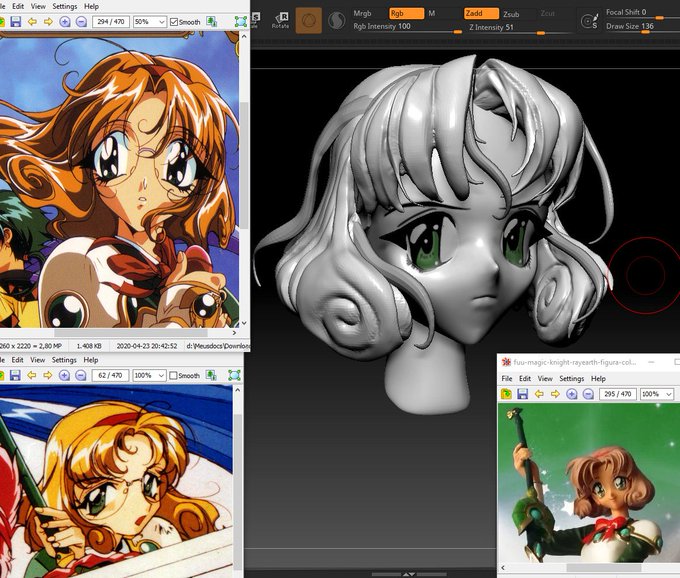The image size is (680, 578).
Task: Open Help menu in the fuu-magic-knight window
Action: pyautogui.click(x=598, y=378)
